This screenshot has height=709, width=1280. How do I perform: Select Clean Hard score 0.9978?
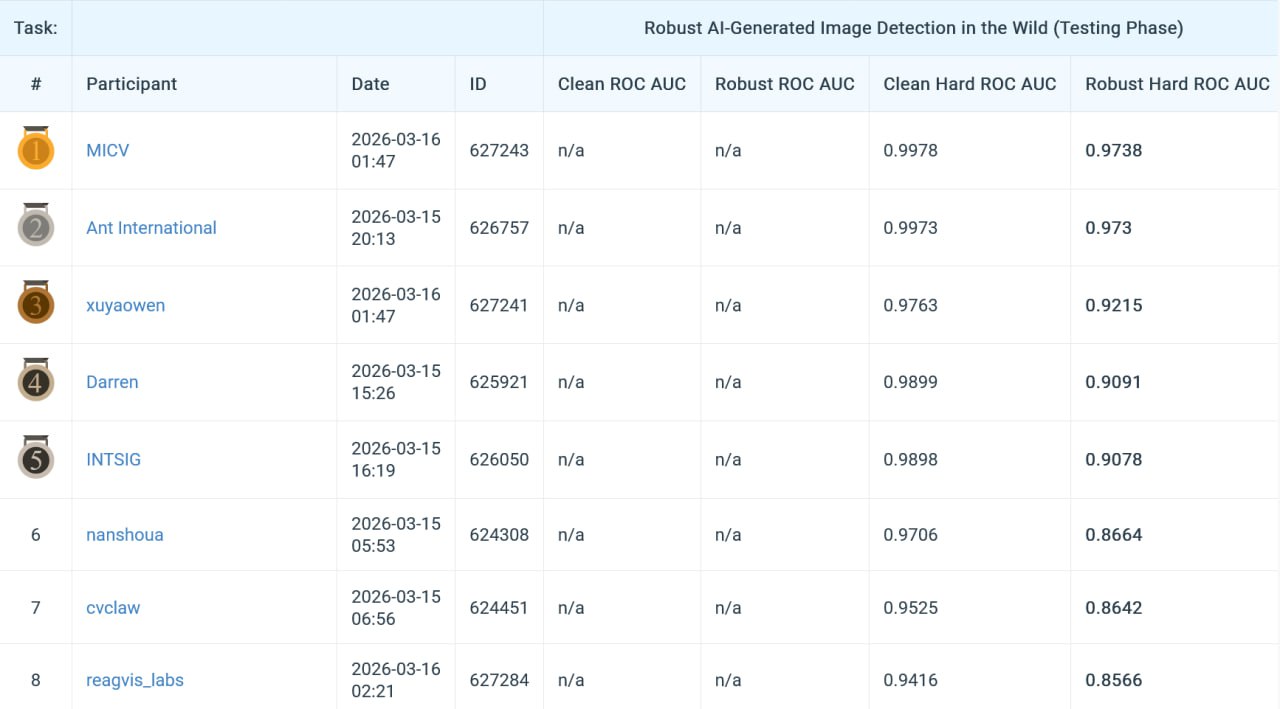tap(911, 150)
